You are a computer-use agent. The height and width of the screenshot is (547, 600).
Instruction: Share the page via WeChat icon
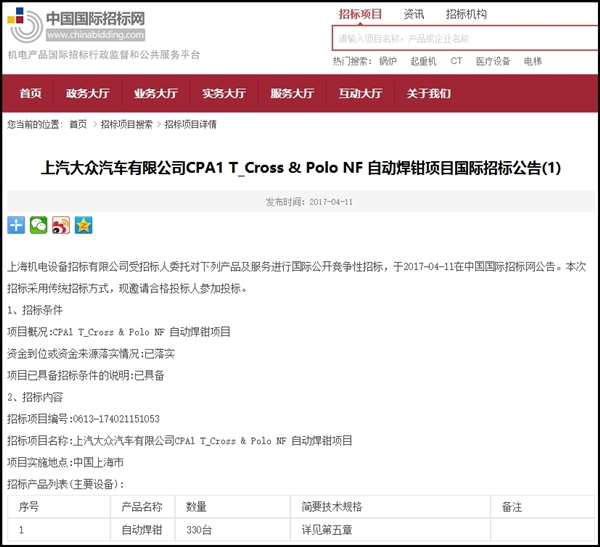pos(38,225)
